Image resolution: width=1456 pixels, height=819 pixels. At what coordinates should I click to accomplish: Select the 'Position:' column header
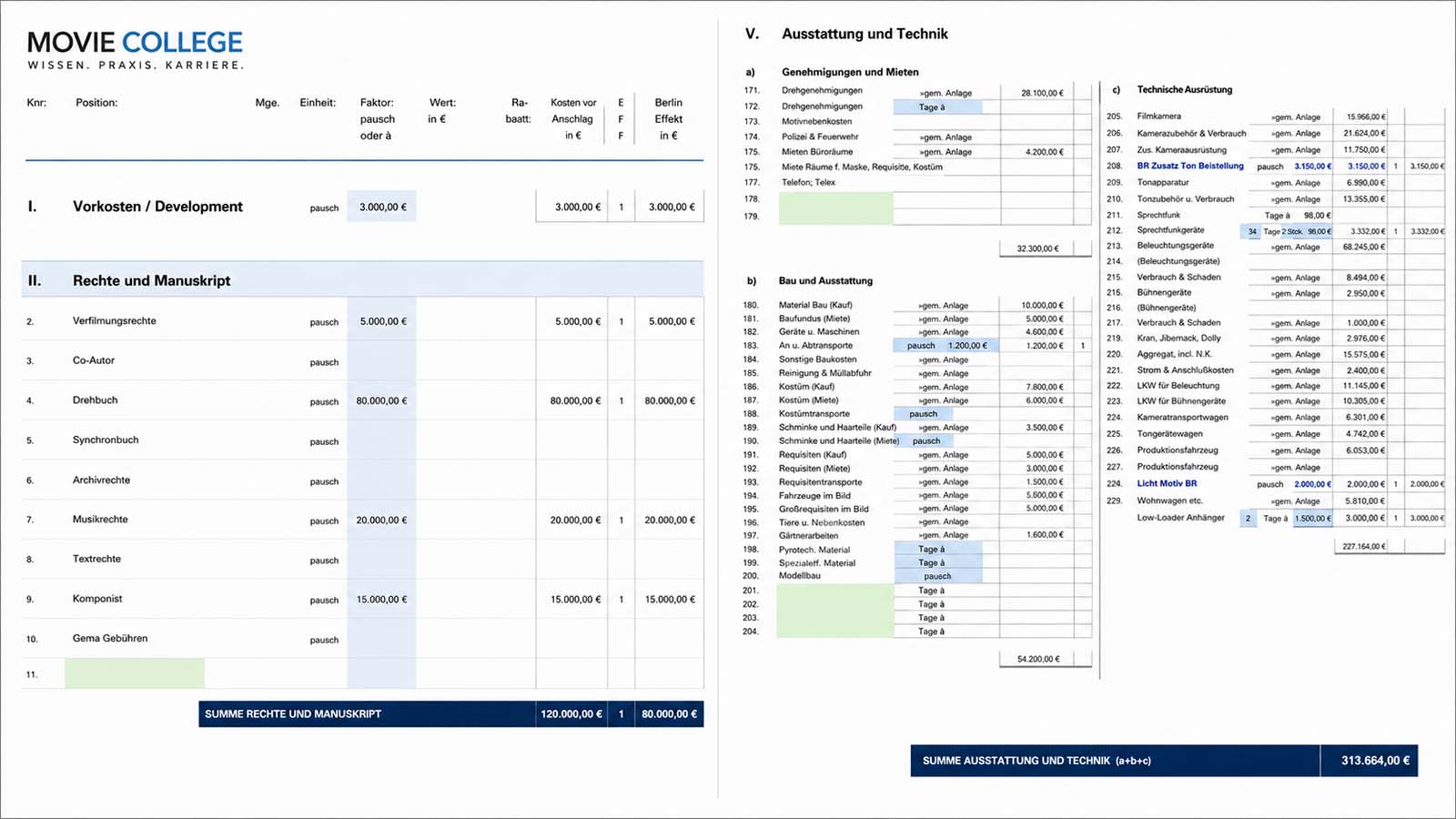coord(96,103)
